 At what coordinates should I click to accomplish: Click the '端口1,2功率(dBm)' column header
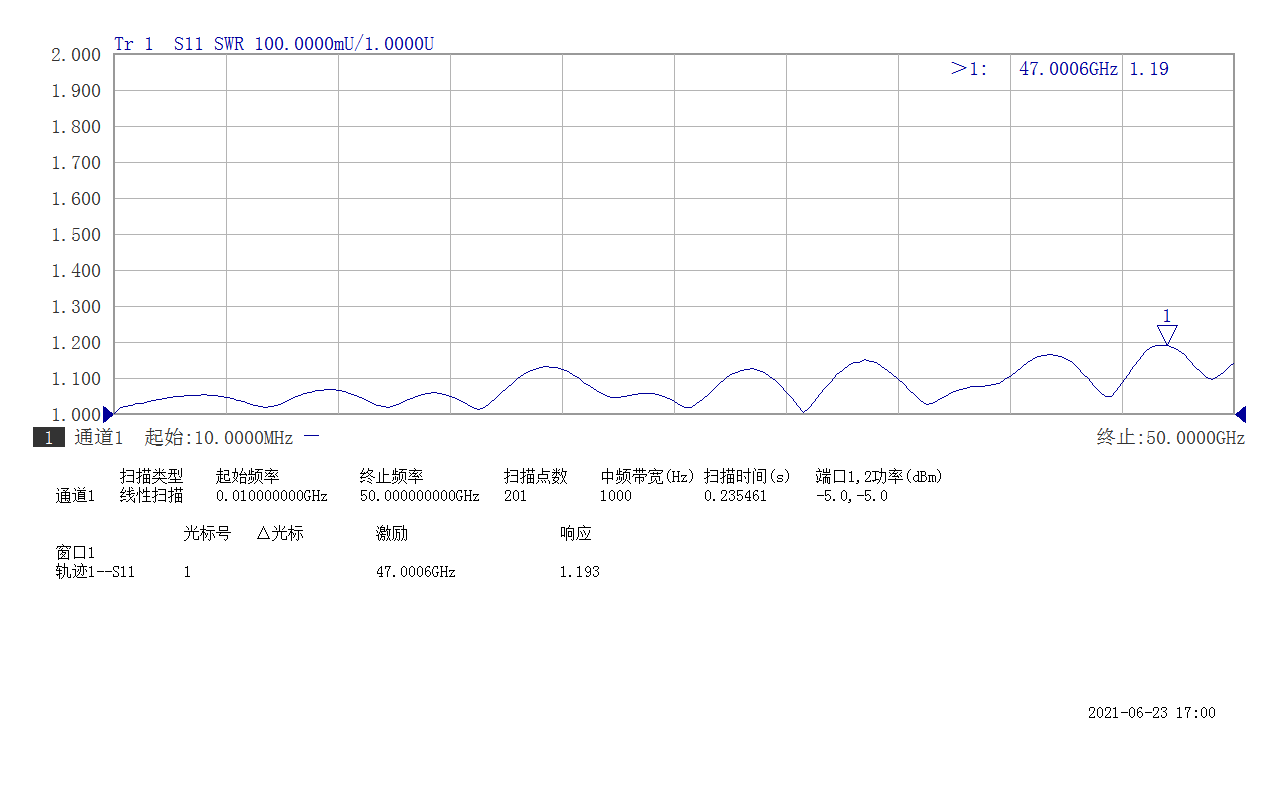[x=879, y=476]
